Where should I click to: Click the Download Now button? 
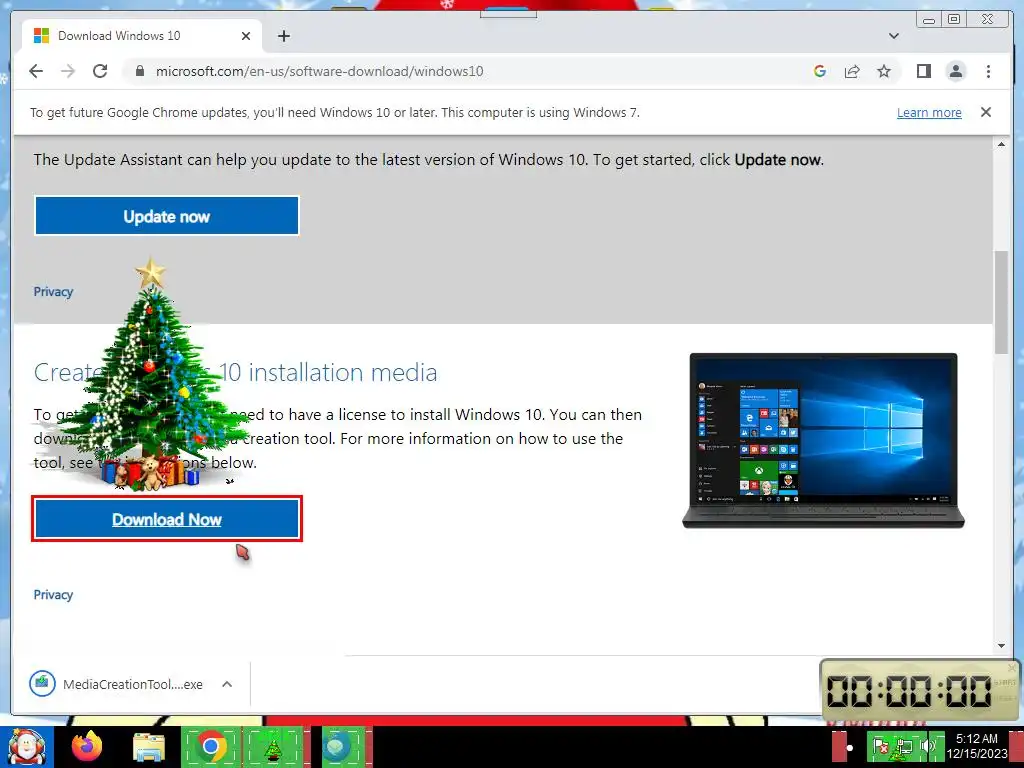click(x=167, y=519)
